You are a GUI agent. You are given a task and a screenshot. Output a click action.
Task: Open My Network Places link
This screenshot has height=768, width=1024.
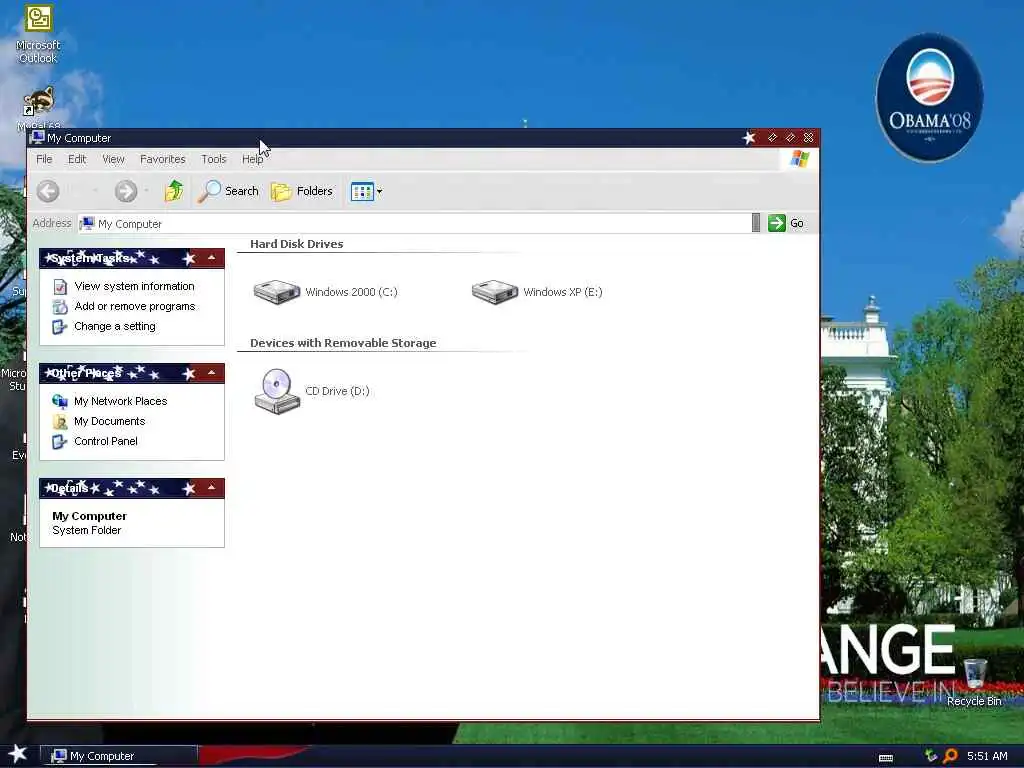pos(120,401)
